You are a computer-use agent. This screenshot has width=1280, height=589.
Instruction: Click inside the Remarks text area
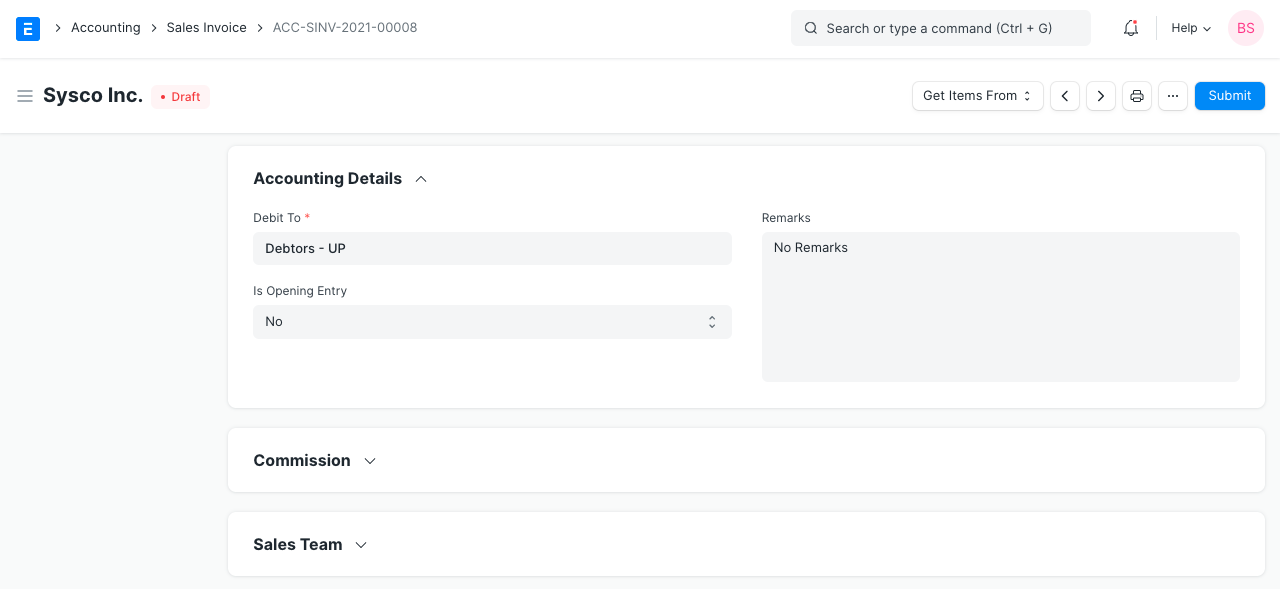point(1000,300)
